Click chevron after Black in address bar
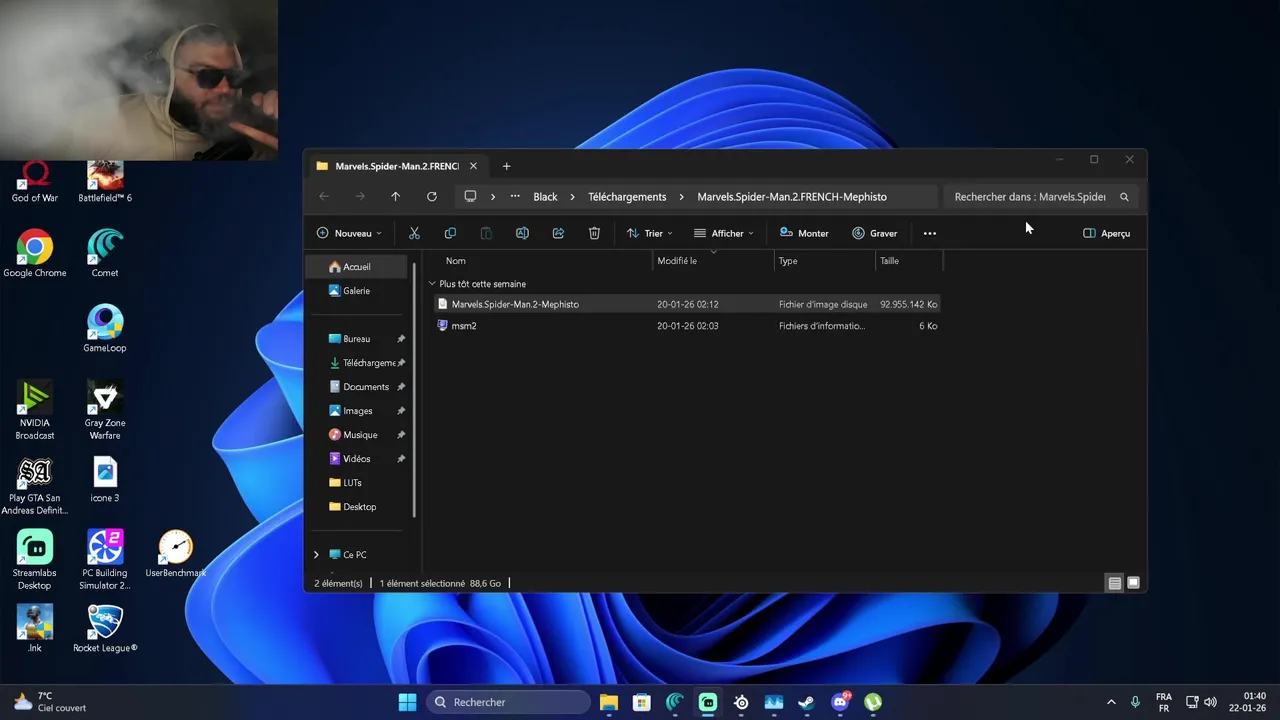This screenshot has width=1280, height=720. pos(572,197)
